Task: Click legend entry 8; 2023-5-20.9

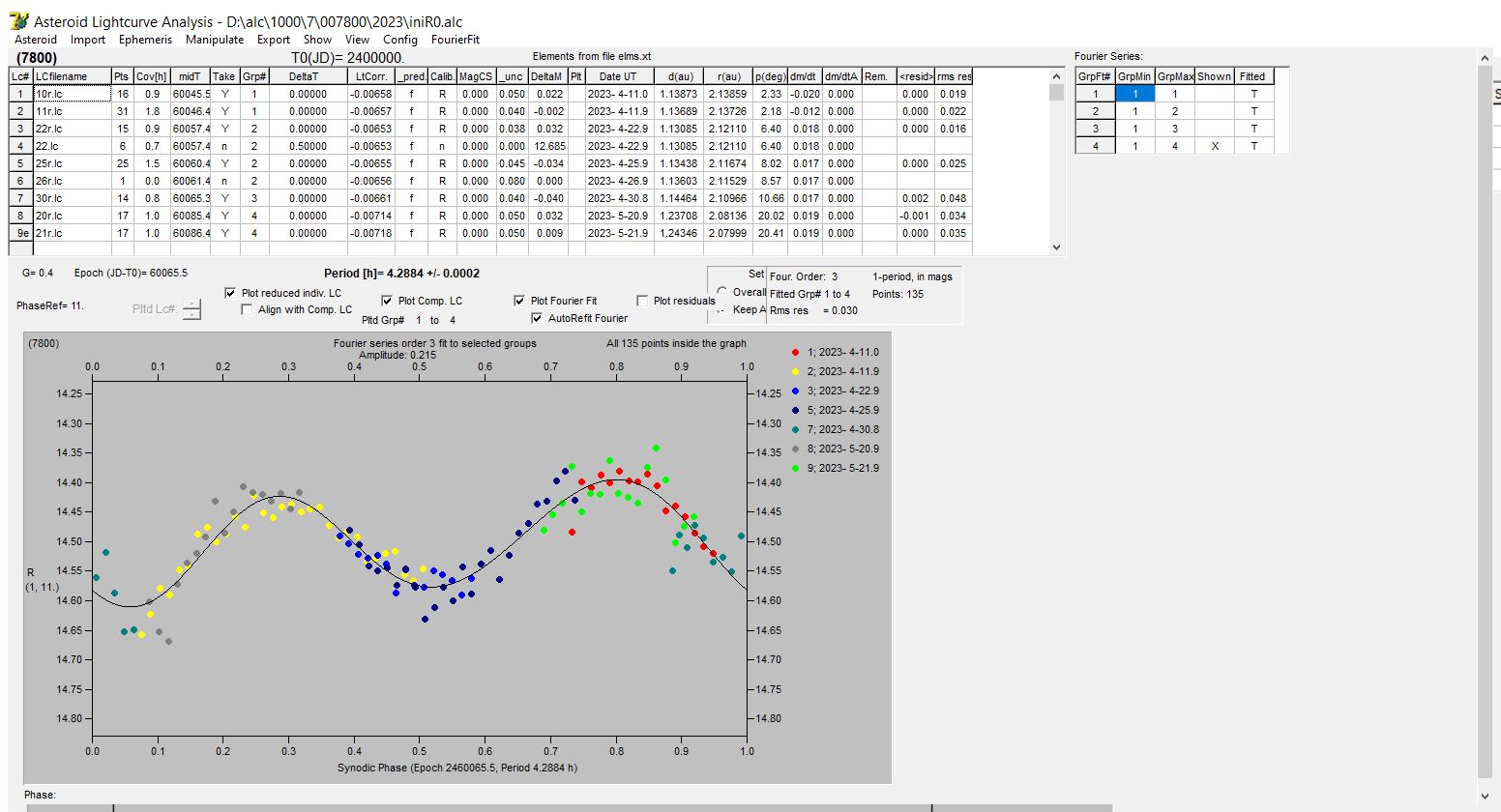Action: coord(843,449)
